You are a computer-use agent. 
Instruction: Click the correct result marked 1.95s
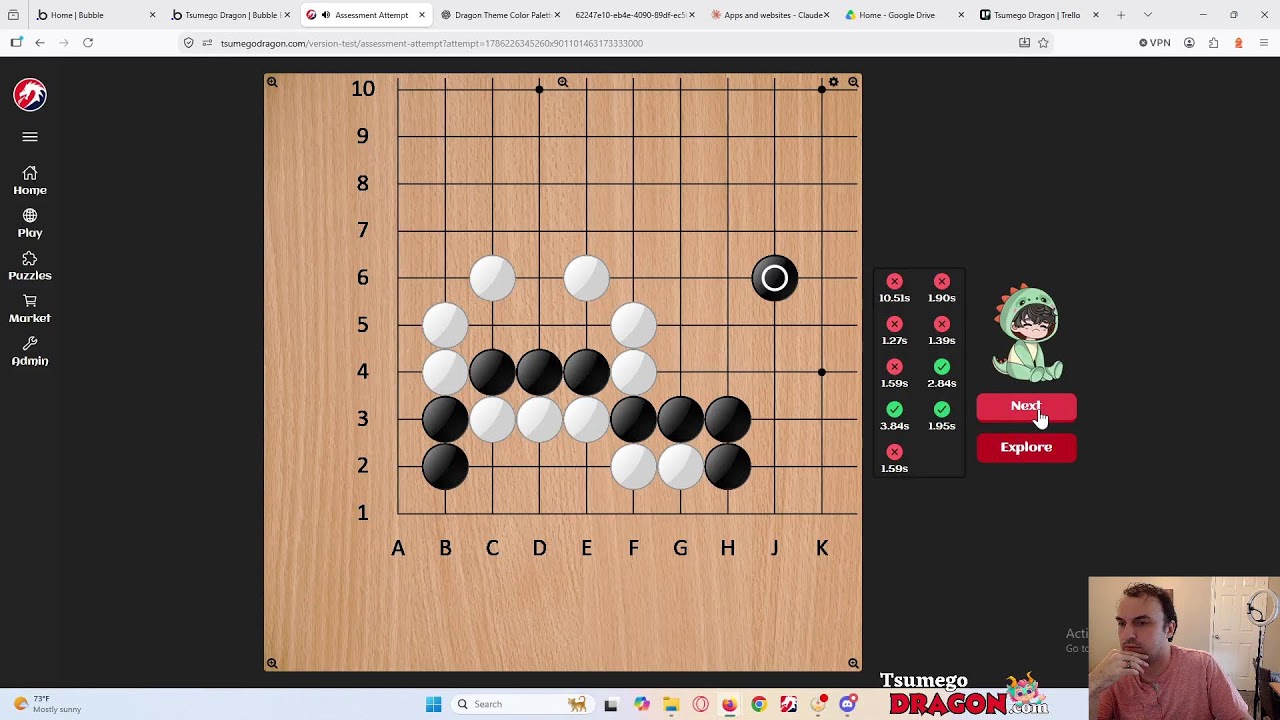[941, 416]
